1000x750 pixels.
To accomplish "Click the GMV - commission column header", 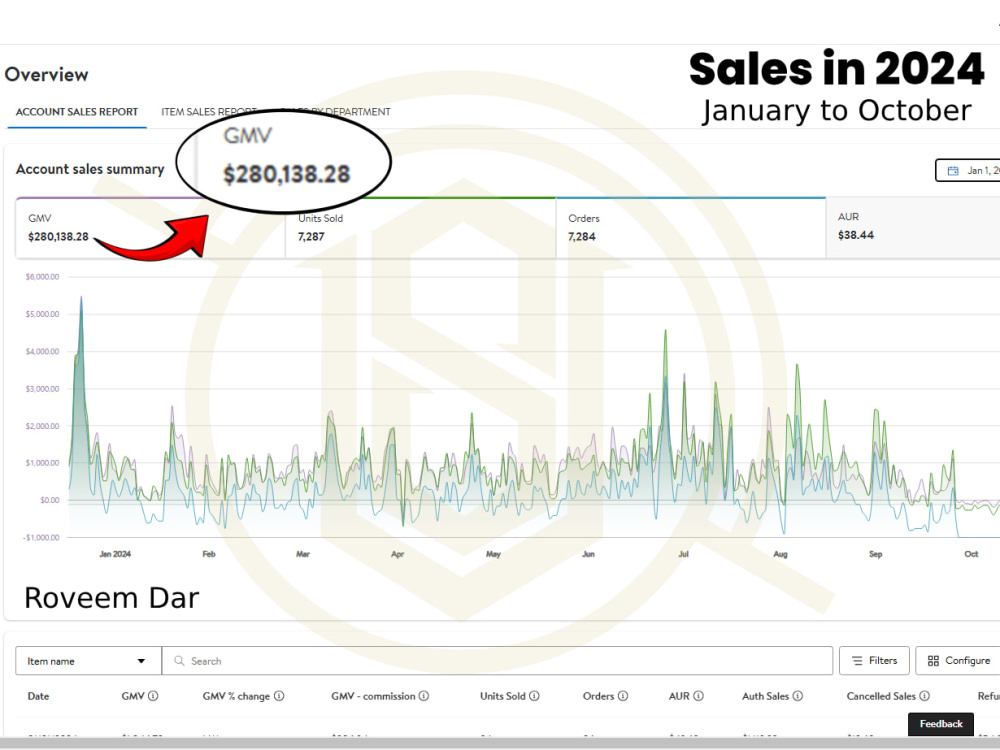I will click(x=373, y=696).
